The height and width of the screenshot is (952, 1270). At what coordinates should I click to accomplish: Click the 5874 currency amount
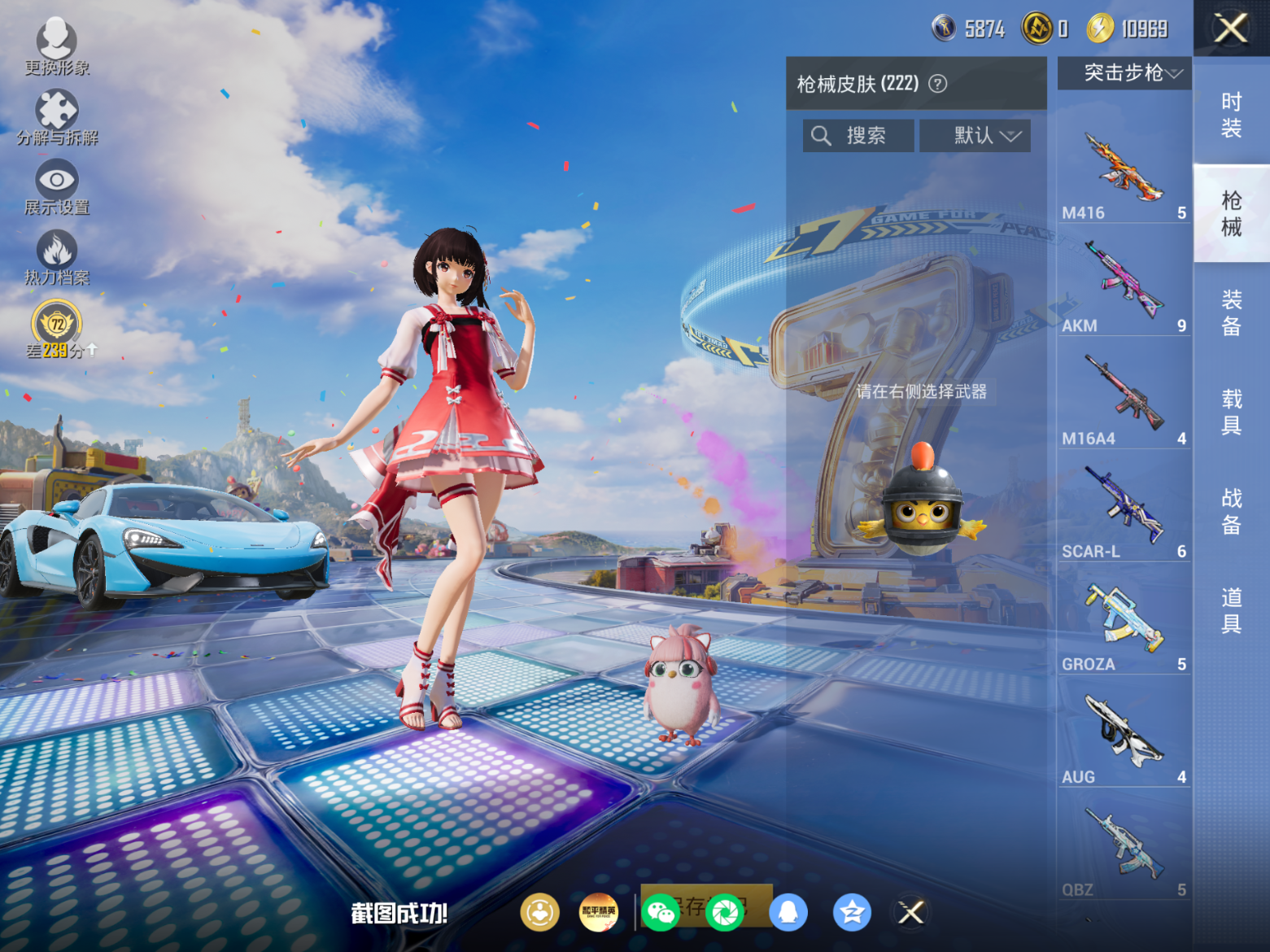tap(984, 29)
